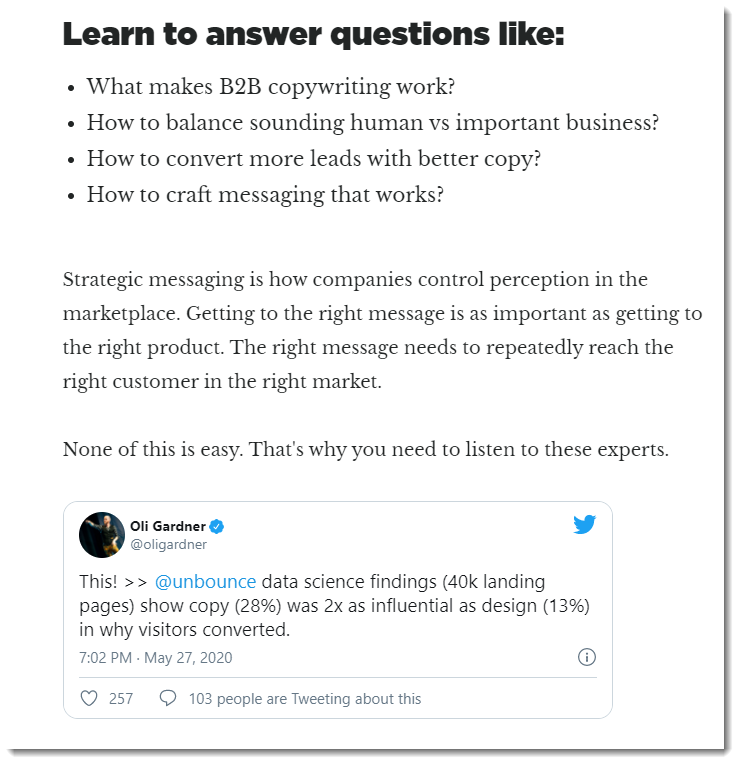Click the tweet body text about landing pages
Screen dimensions: 739x764
tap(334, 606)
